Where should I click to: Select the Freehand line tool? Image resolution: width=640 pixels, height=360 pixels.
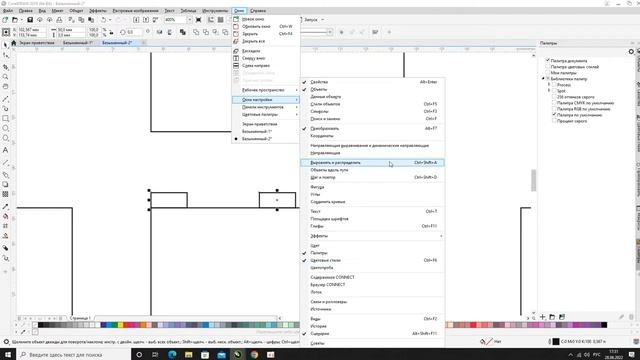5,99
